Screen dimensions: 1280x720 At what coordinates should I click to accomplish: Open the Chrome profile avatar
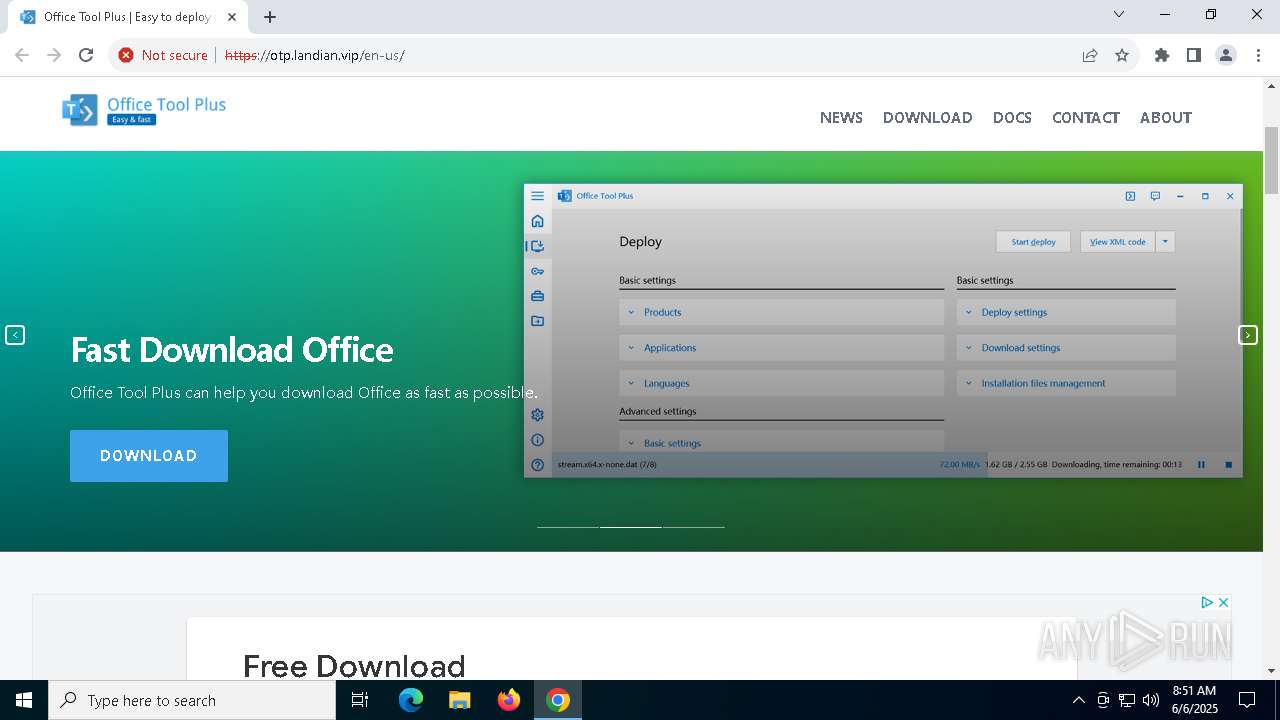1226,55
